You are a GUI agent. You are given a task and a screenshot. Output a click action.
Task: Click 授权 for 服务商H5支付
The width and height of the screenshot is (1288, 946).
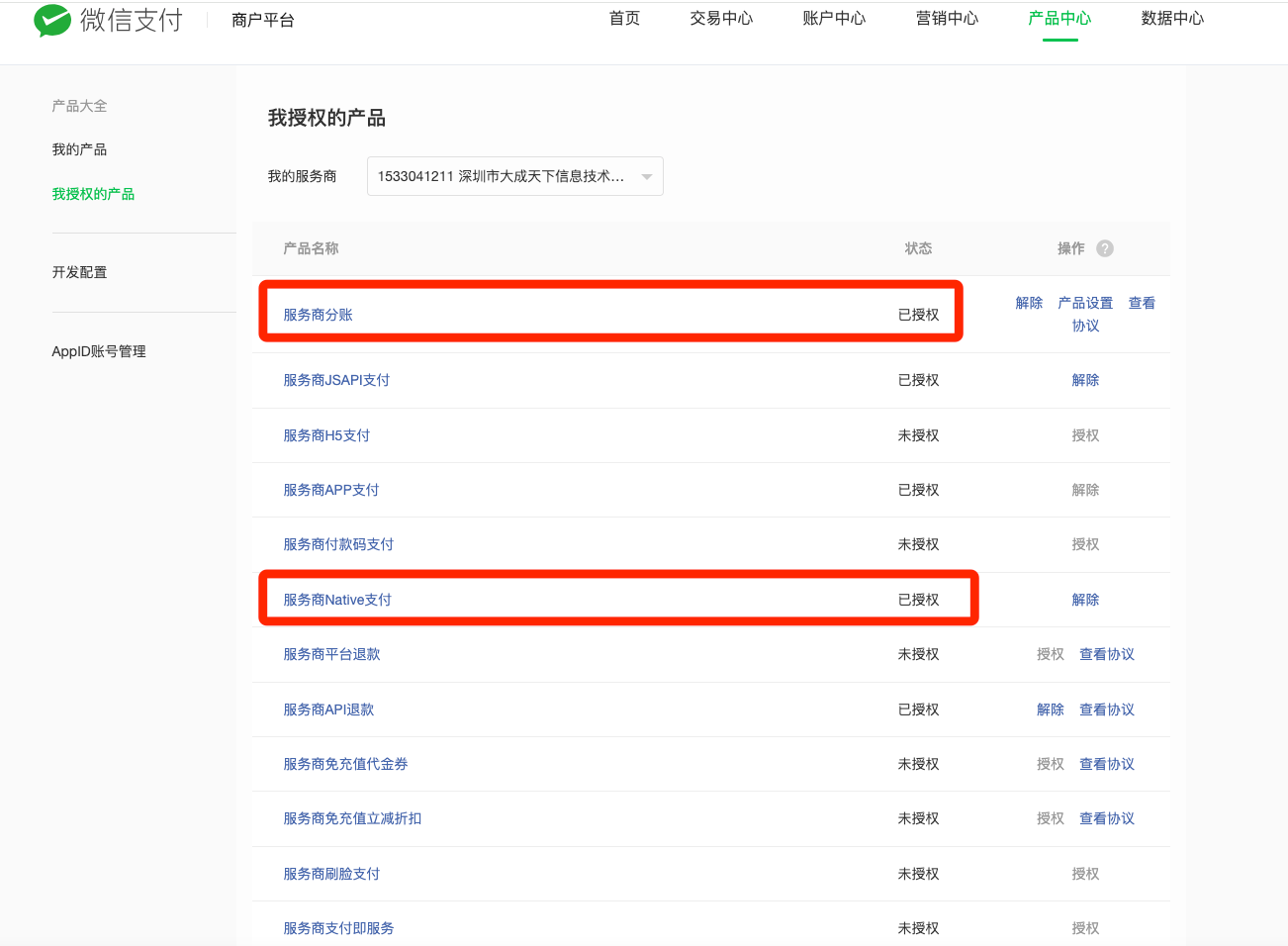[x=1085, y=435]
